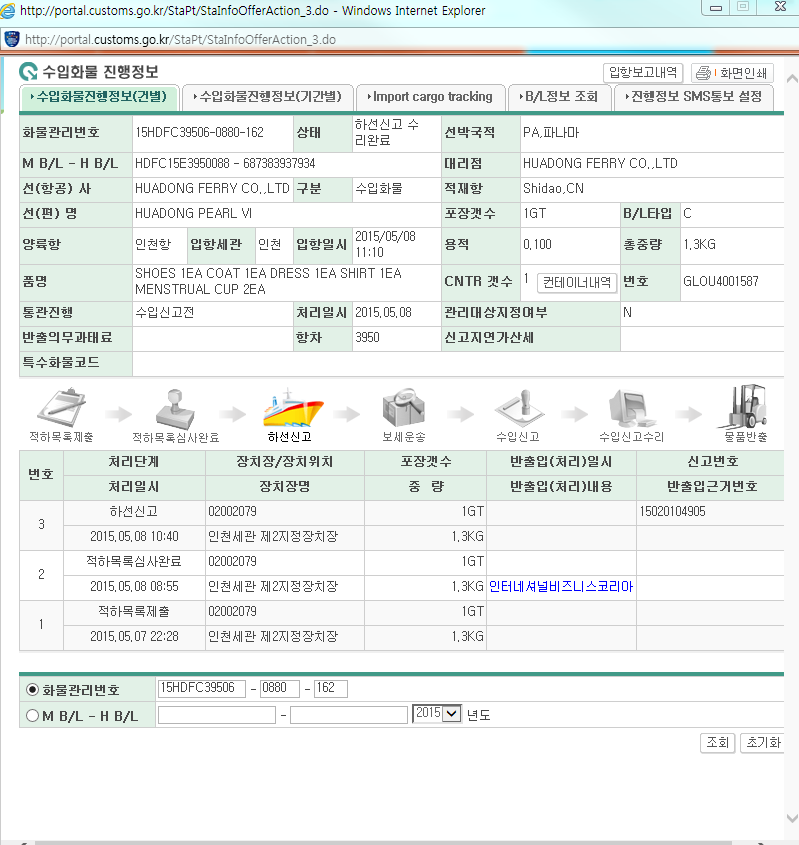The width and height of the screenshot is (799, 845).
Task: Click the processing date 2015.05.08 value
Action: pos(383,313)
